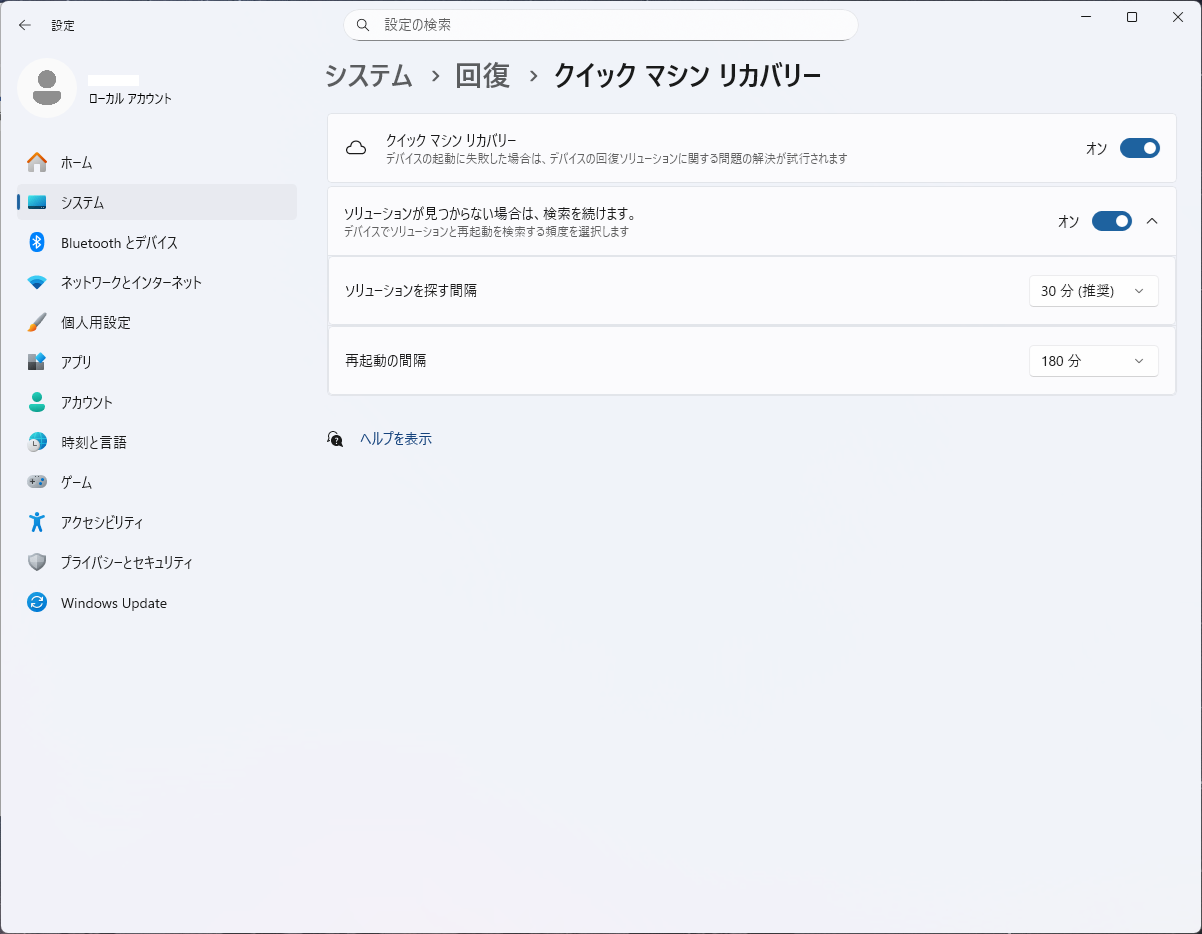This screenshot has width=1202, height=934.
Task: Click the Gaming controller icon
Action: tap(37, 482)
